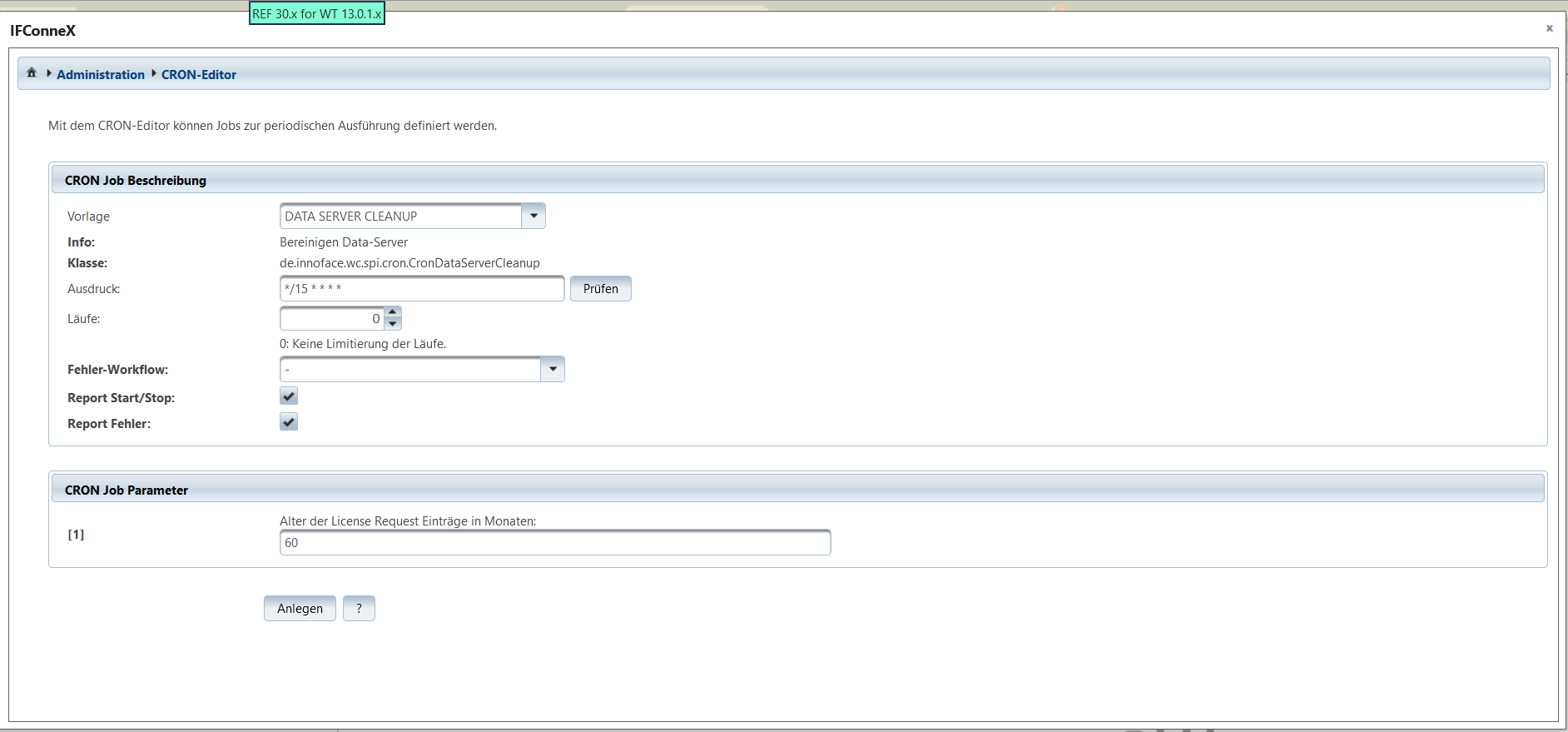Expand the Vorlage dropdown arrow
Screen dimensions: 1568x732
tap(533, 216)
